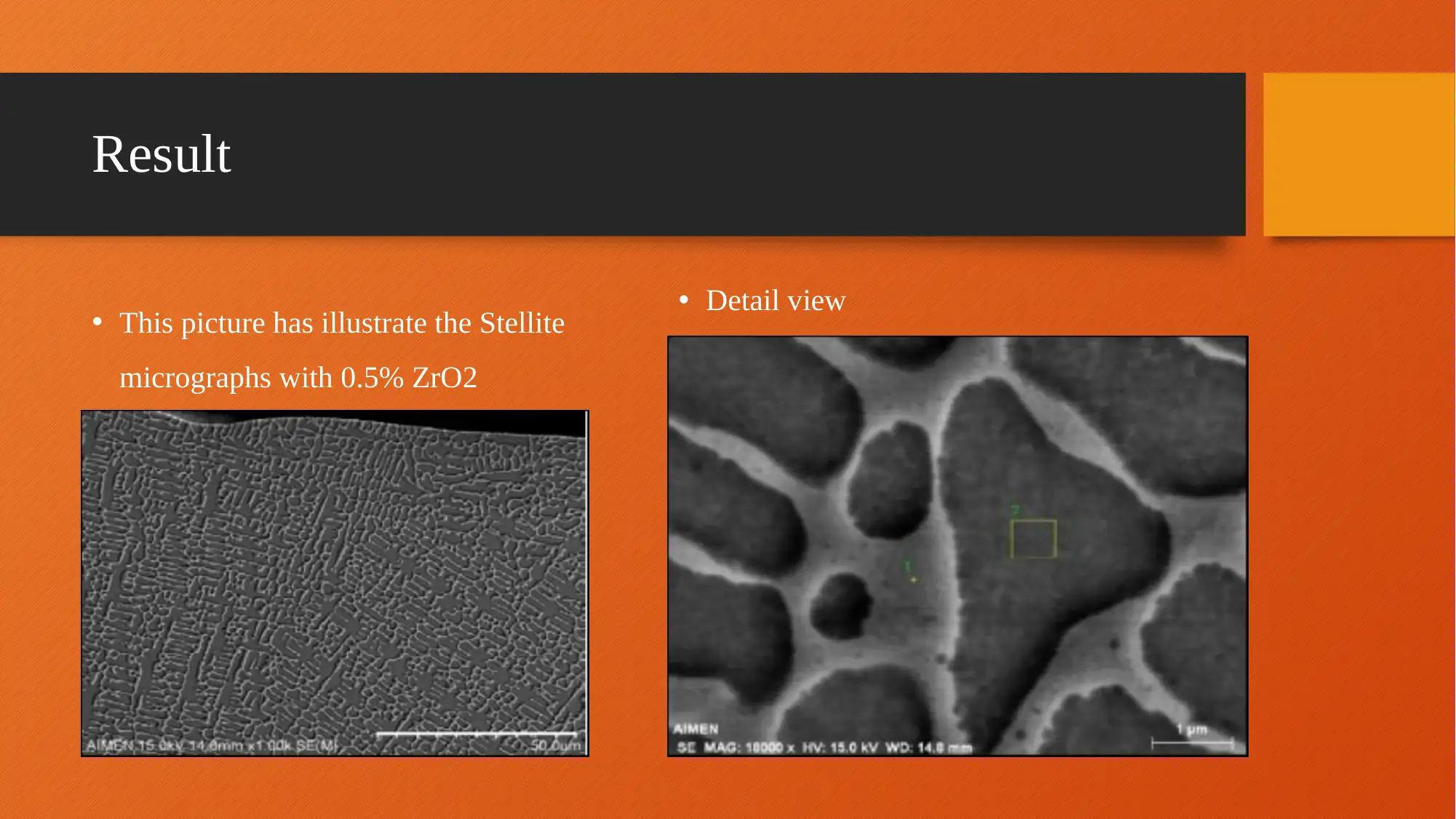Click the 1 µm scale label on detail image
Image resolution: width=1456 pixels, height=819 pixels.
[1192, 729]
